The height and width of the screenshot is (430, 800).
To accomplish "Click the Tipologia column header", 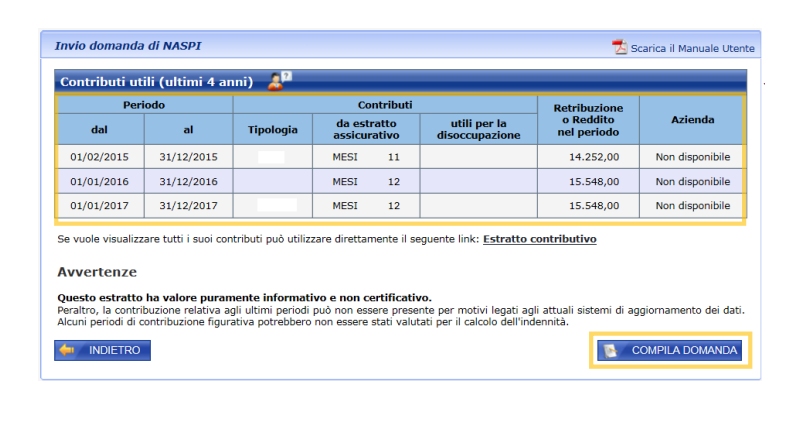I will (x=272, y=129).
